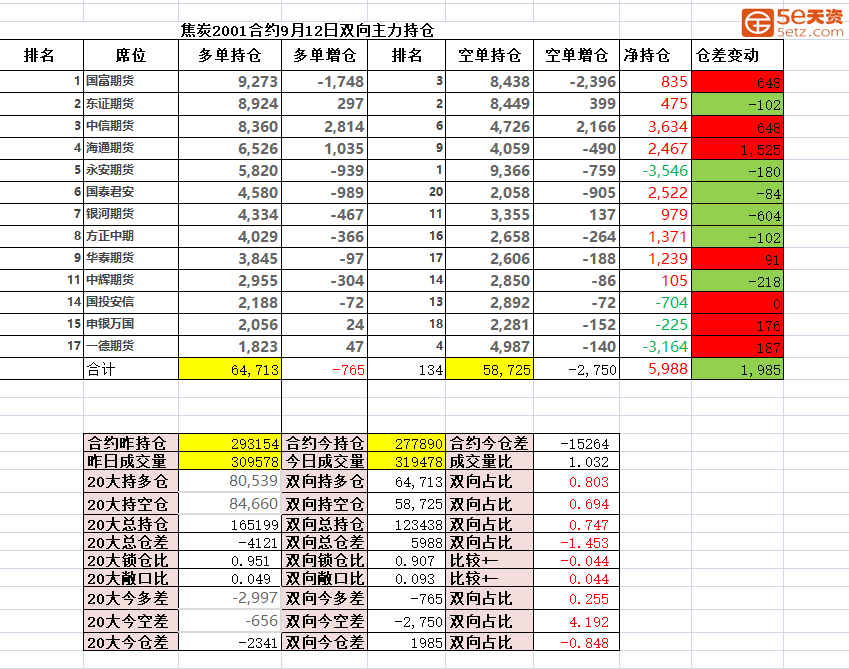Select the 一德期货 seat cell
Screen dimensions: 849x669
point(130,346)
